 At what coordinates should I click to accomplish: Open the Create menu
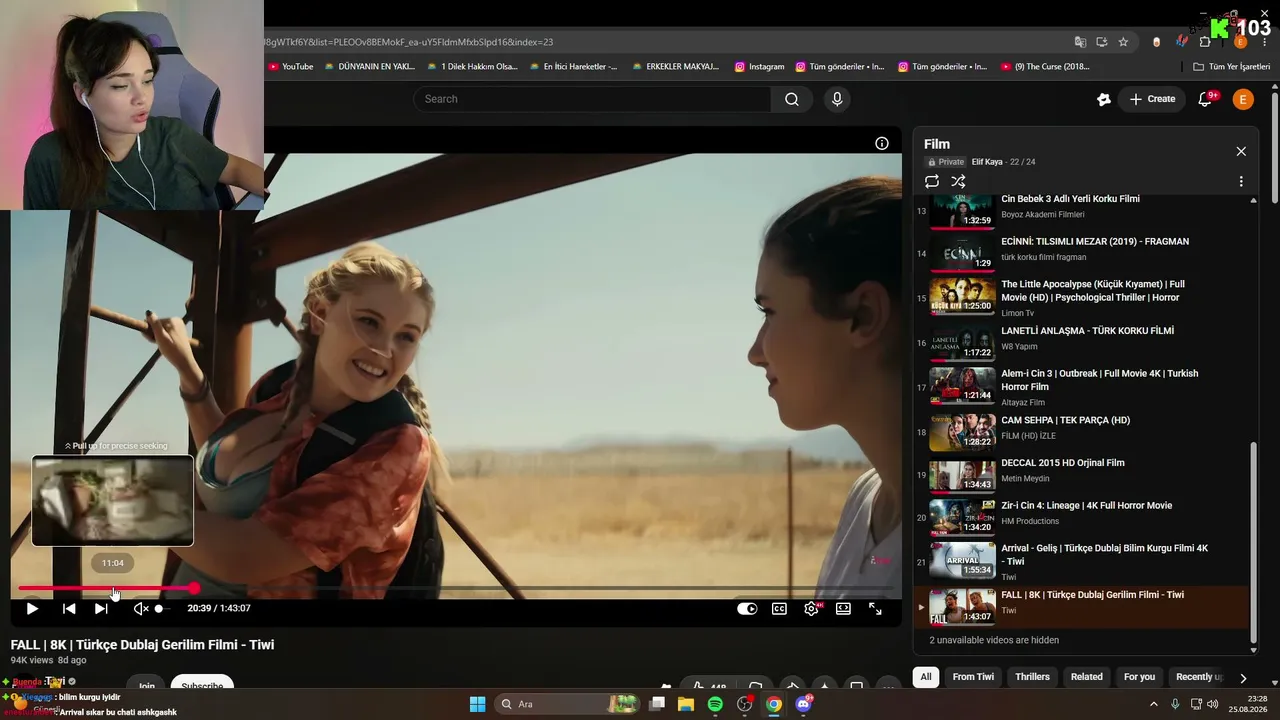1152,99
